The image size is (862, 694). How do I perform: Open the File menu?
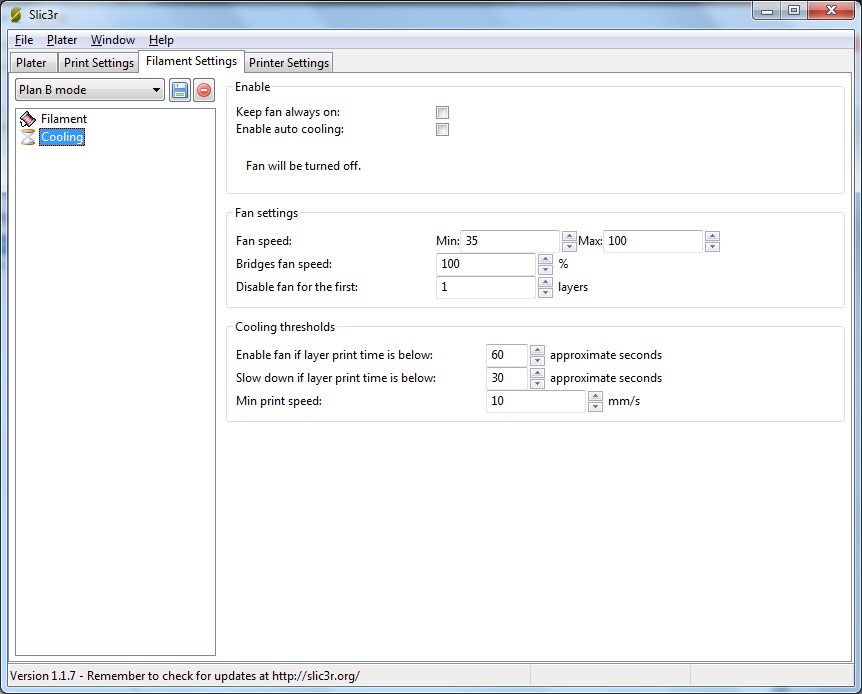[24, 40]
